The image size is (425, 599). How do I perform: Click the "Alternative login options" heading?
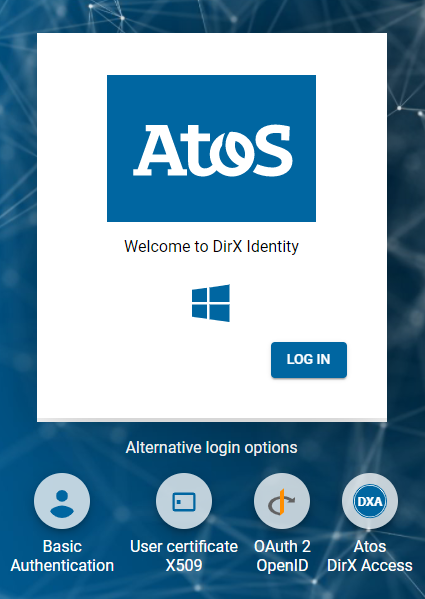[x=211, y=447]
